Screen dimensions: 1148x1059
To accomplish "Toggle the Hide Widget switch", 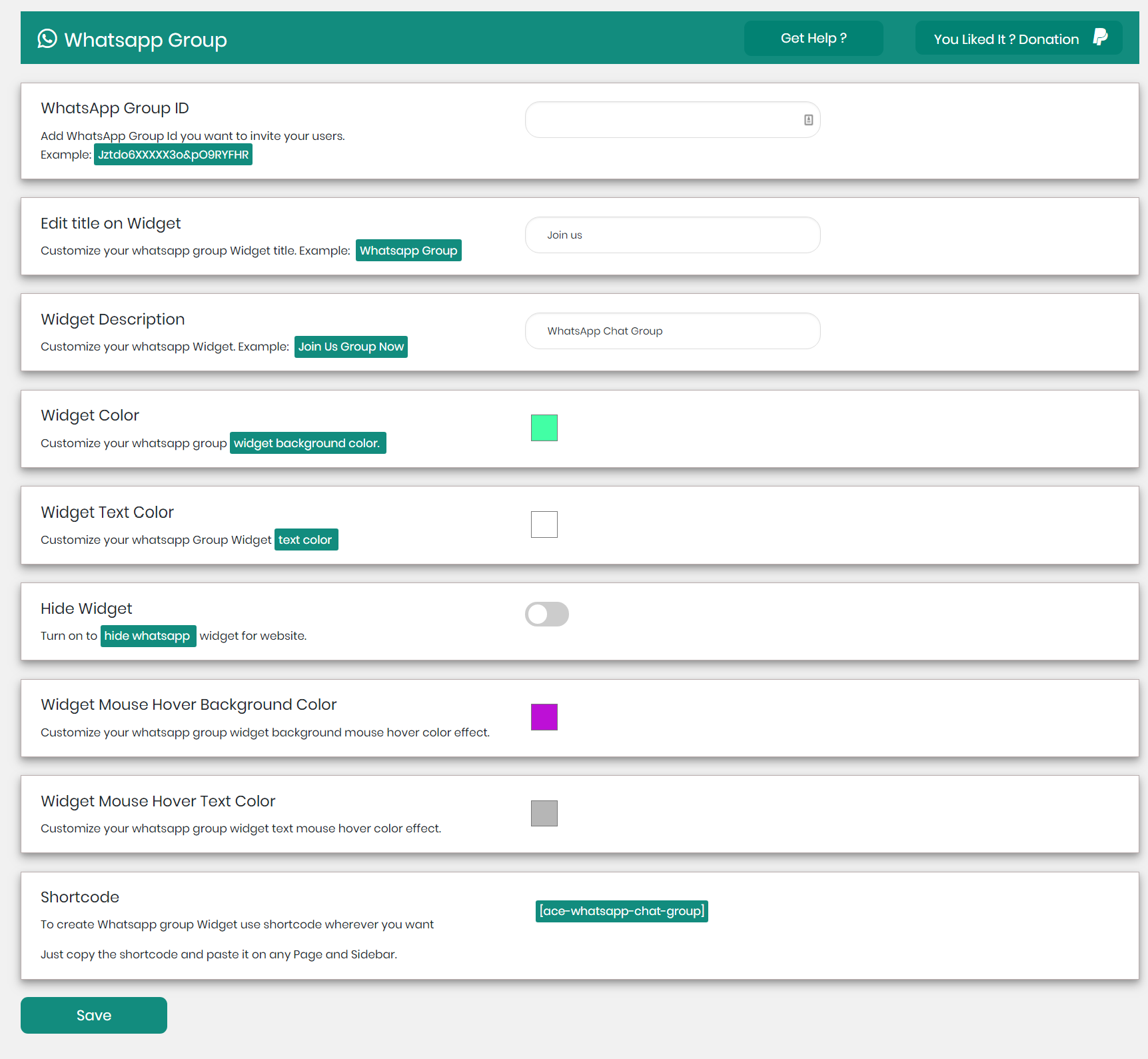I will [547, 614].
